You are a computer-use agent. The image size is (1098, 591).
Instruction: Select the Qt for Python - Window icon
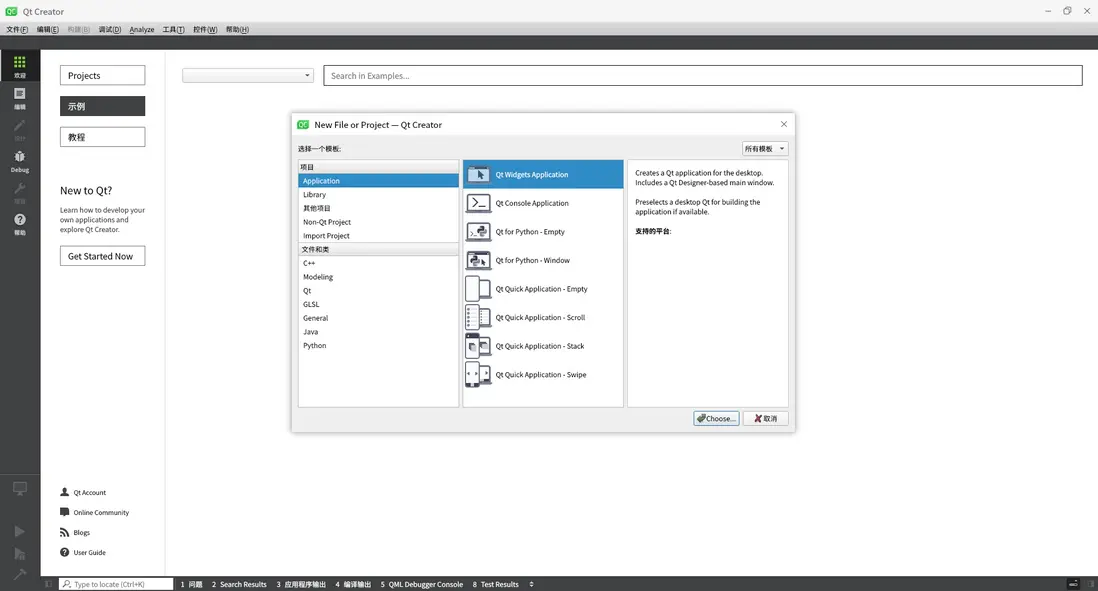pyautogui.click(x=478, y=260)
